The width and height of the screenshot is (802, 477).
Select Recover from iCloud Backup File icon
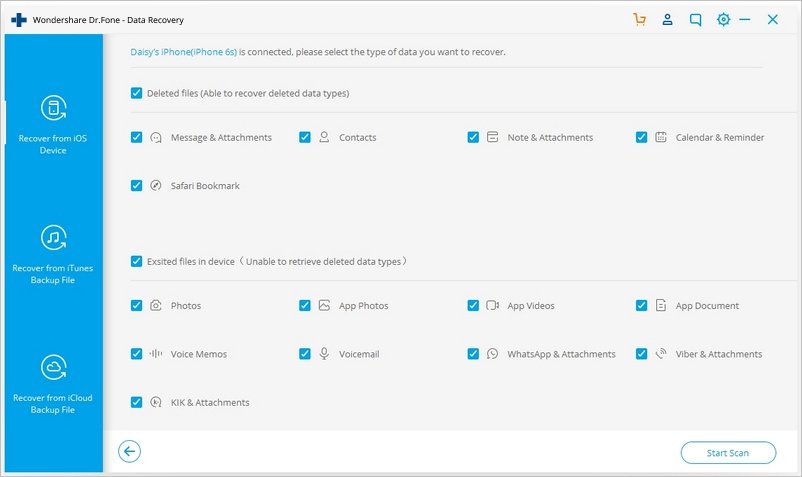[x=53, y=368]
